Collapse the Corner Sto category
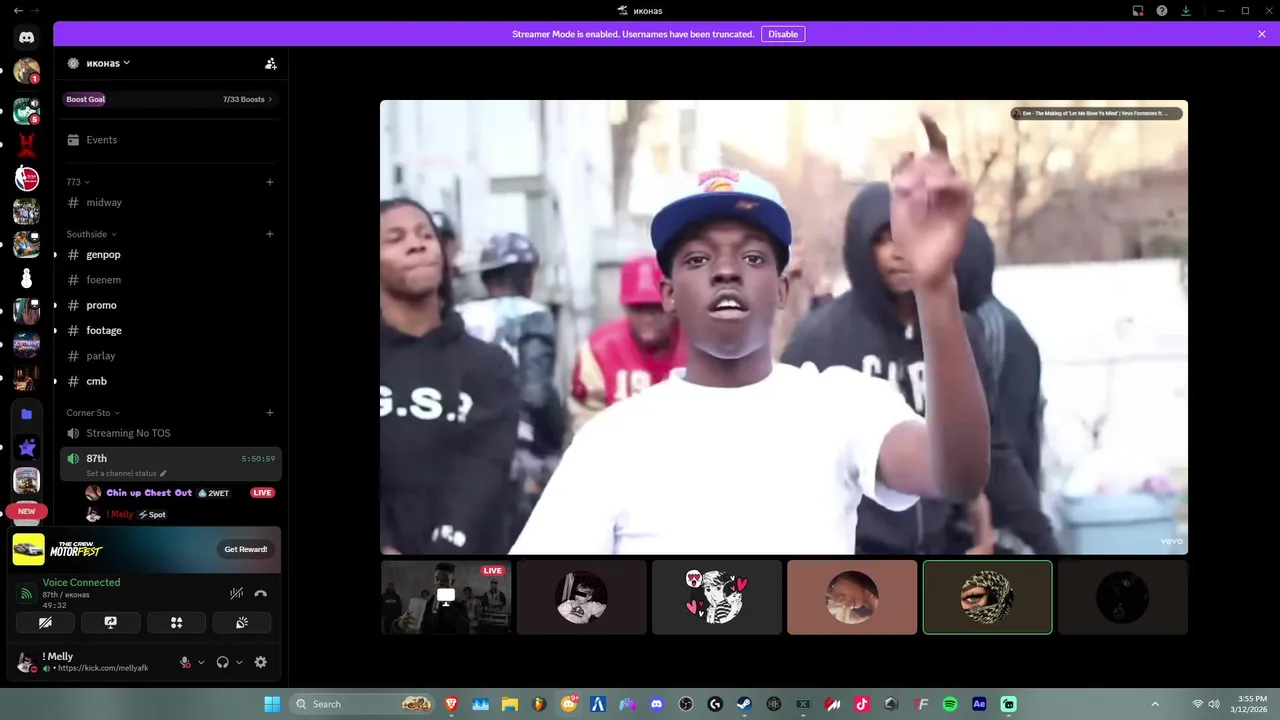This screenshot has width=1280, height=720. pyautogui.click(x=93, y=413)
